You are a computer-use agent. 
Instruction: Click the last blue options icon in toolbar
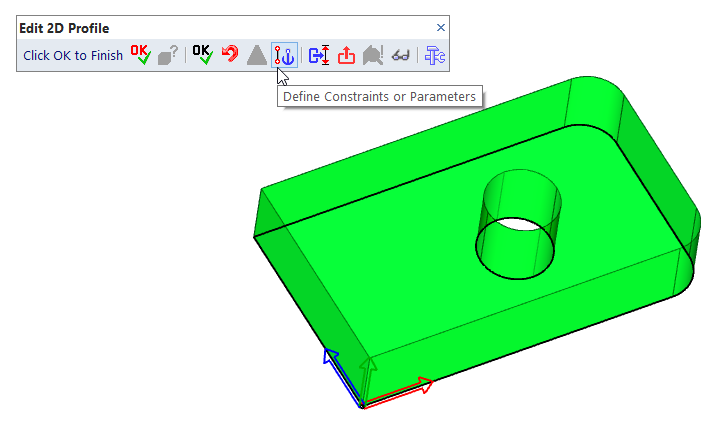click(435, 56)
